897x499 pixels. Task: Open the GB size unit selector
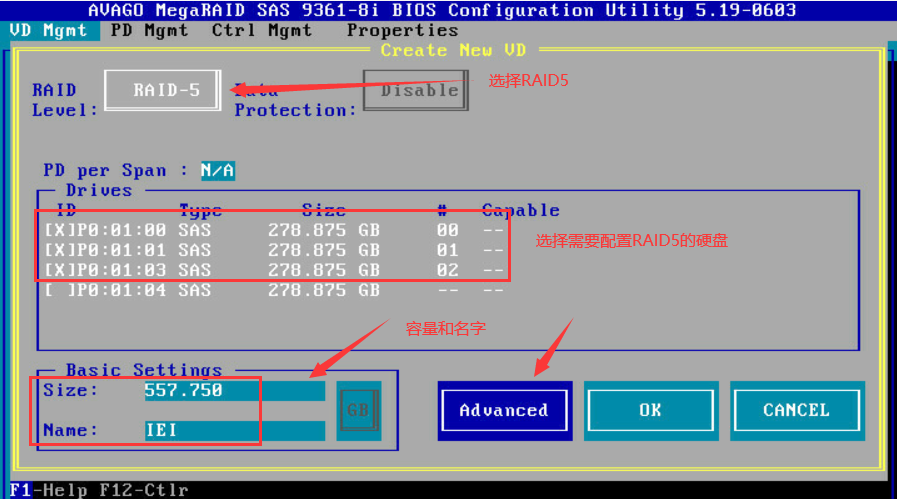(x=359, y=410)
